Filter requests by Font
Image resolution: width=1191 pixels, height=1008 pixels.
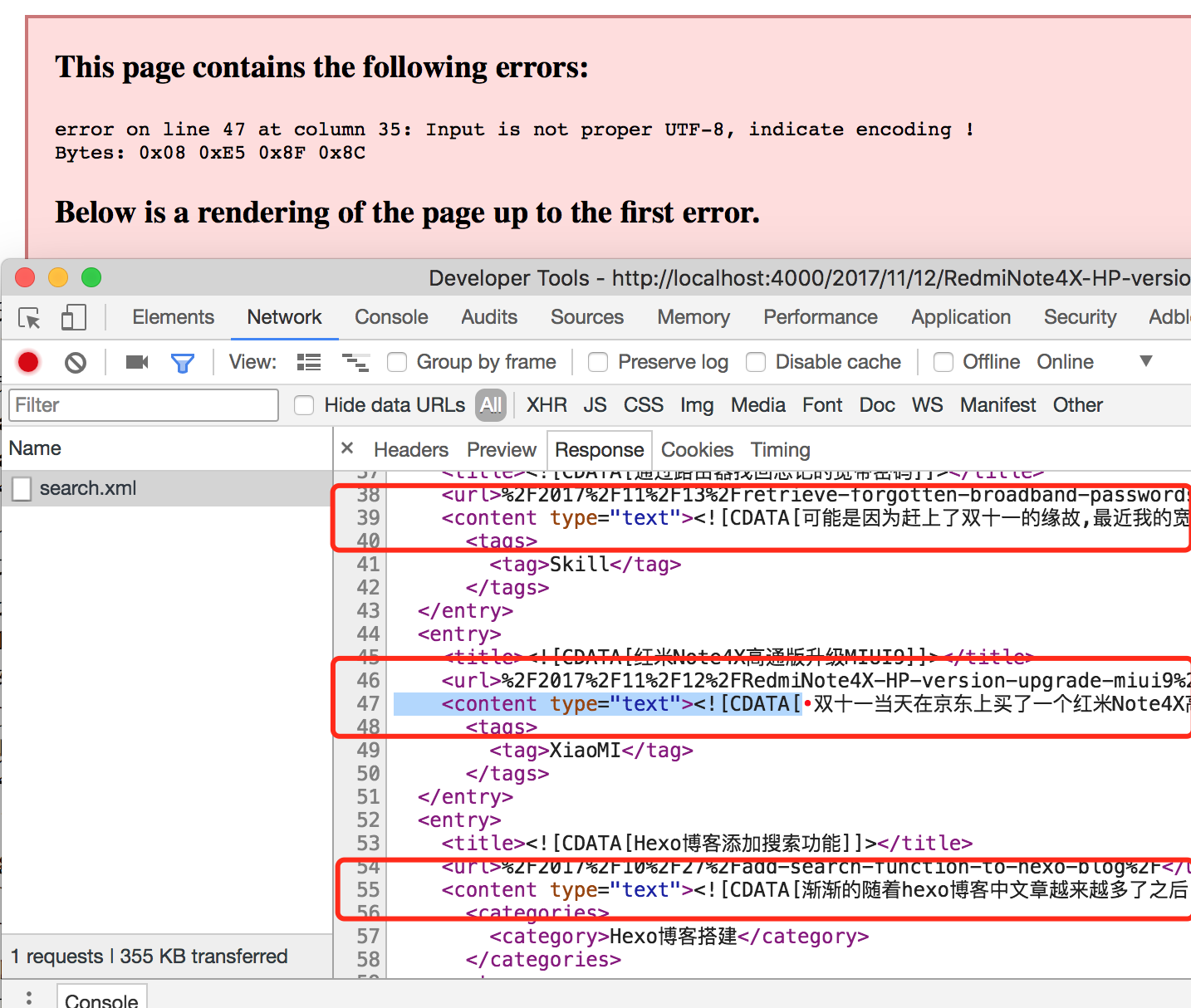click(x=822, y=405)
